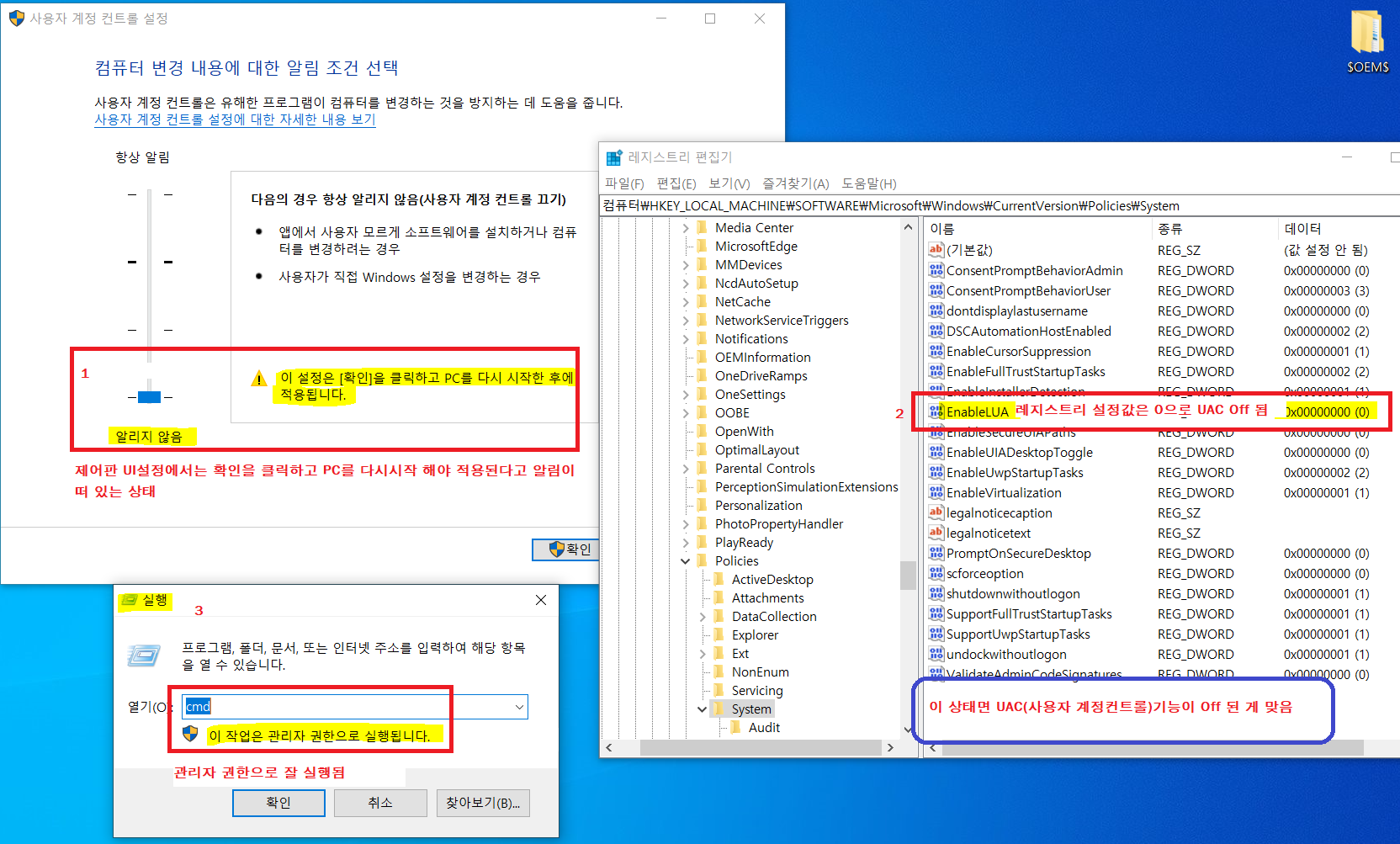Image resolution: width=1400 pixels, height=844 pixels.
Task: Click the MicrosoftEdge folder icon
Action: pos(702,246)
